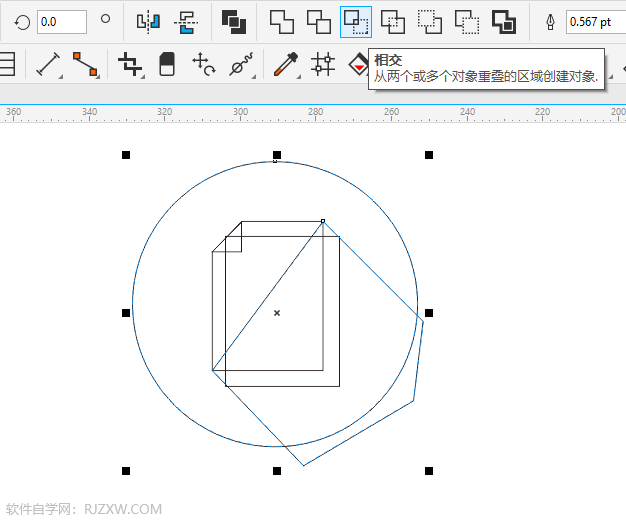626x526 pixels.
Task: Mirror the selection vertically
Action: pos(185,21)
